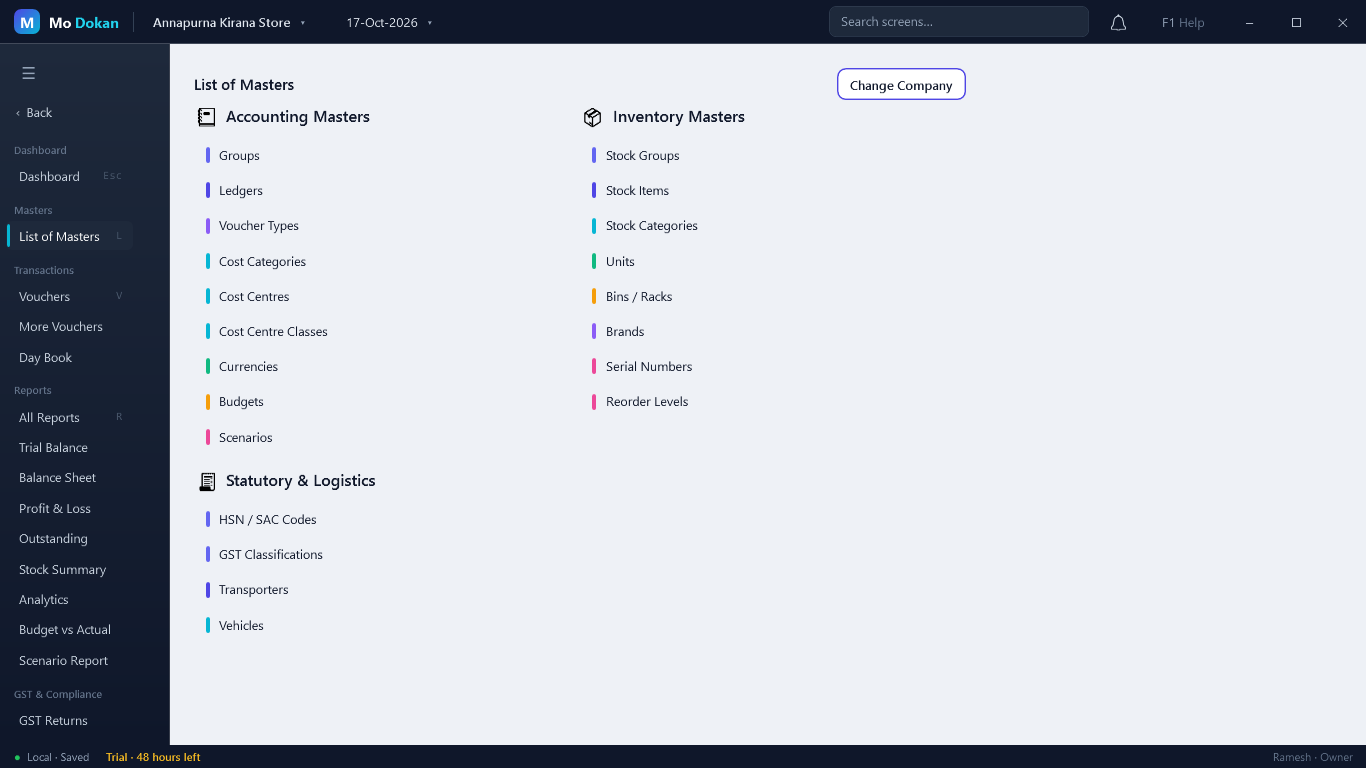Open GST Returns in sidebar
Screen dimensions: 1366x768
(70, 720)
